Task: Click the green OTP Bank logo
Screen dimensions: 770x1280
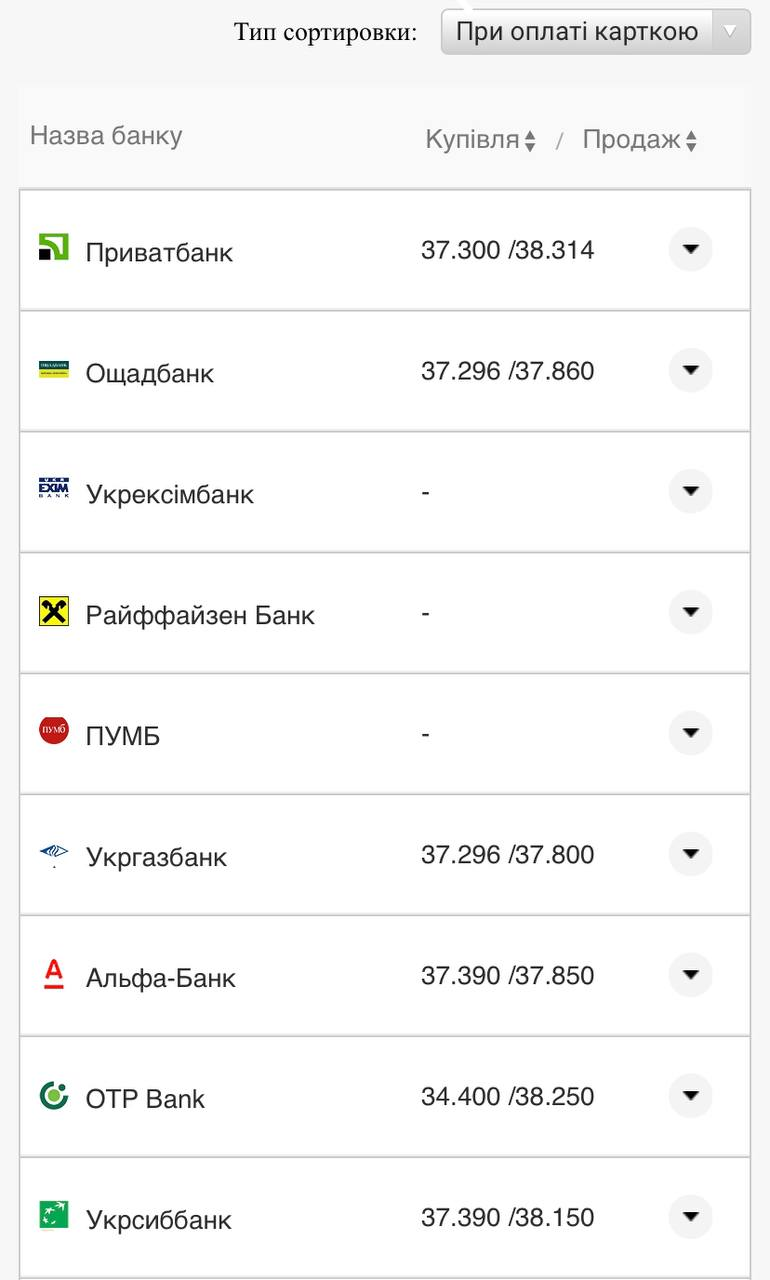Action: click(54, 1095)
